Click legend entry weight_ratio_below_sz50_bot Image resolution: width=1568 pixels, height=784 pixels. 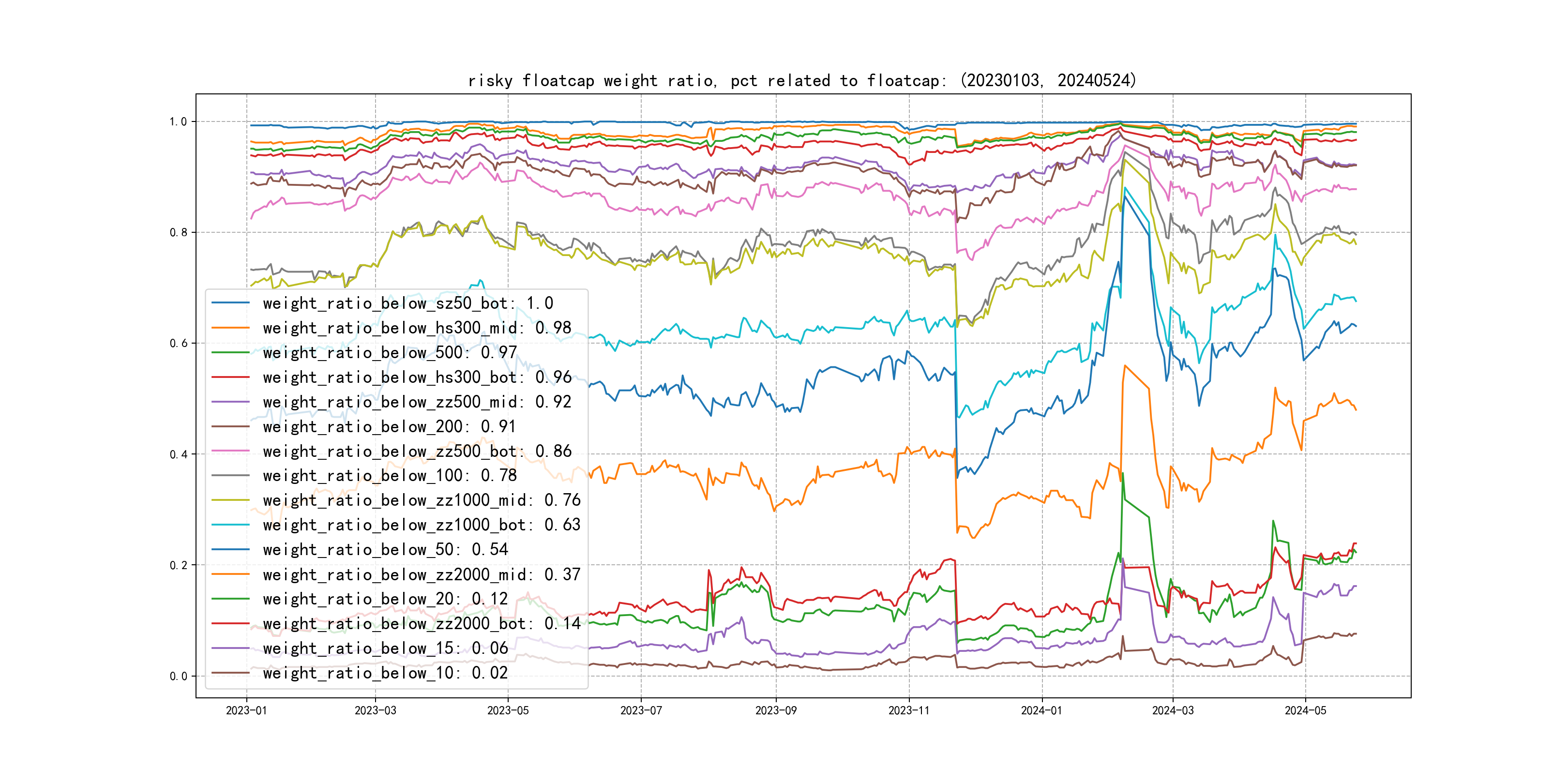(x=408, y=303)
